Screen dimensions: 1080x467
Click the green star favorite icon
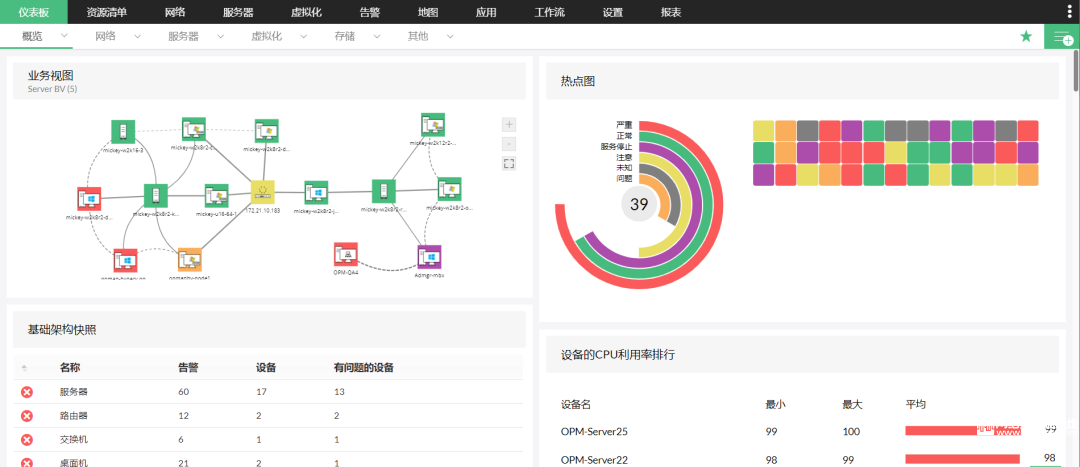click(x=1026, y=37)
